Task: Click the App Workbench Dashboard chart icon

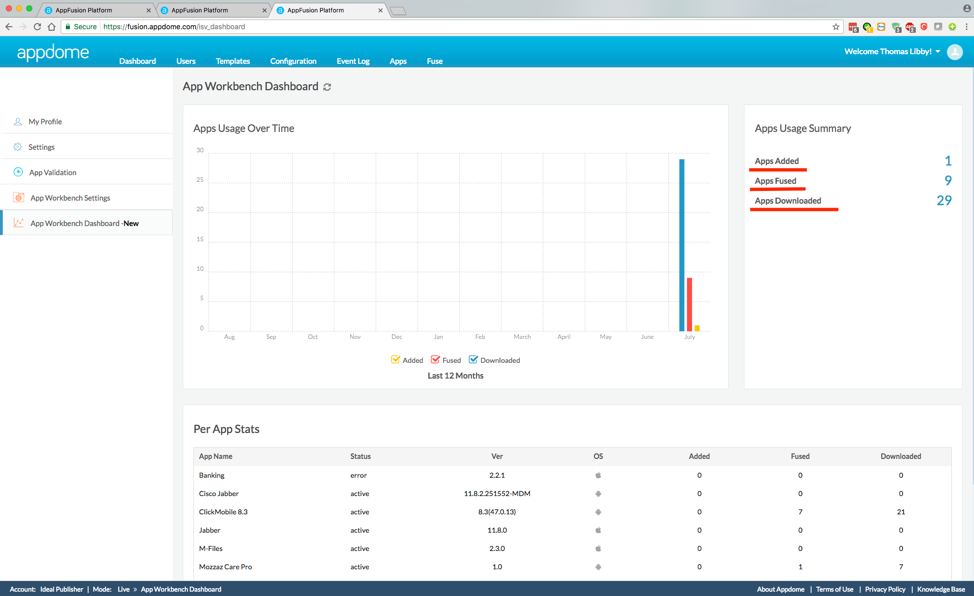Action: coord(19,222)
